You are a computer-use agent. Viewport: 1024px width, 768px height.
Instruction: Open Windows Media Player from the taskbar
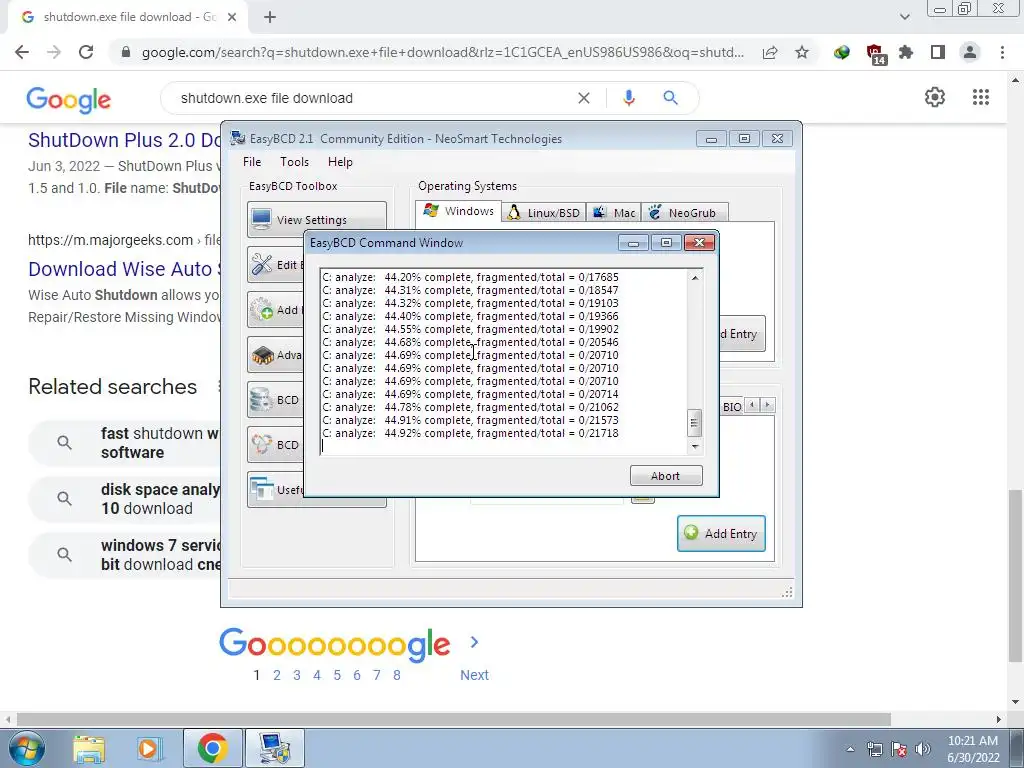click(149, 748)
